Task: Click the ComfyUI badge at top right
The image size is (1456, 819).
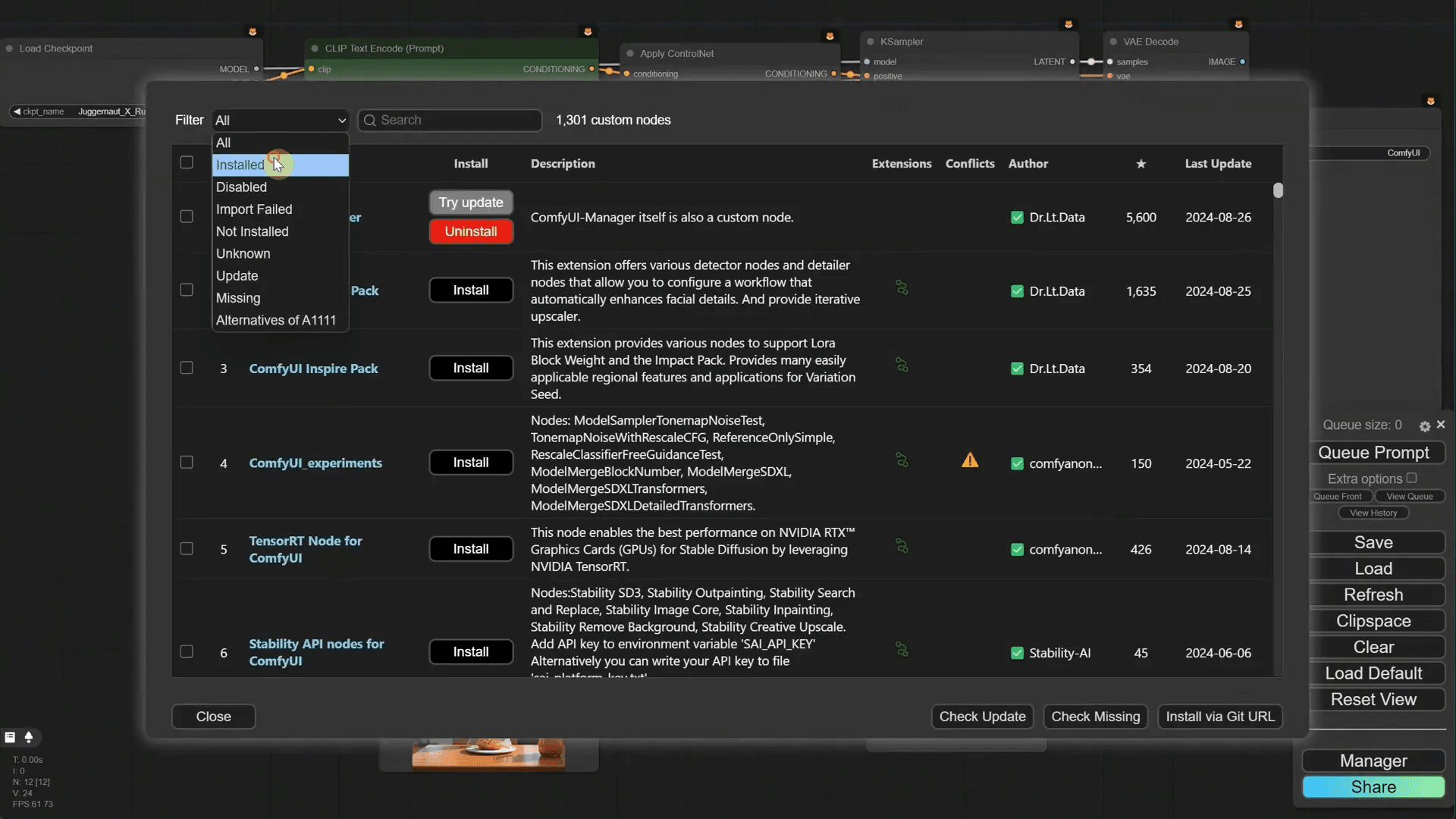Action: tap(1404, 152)
